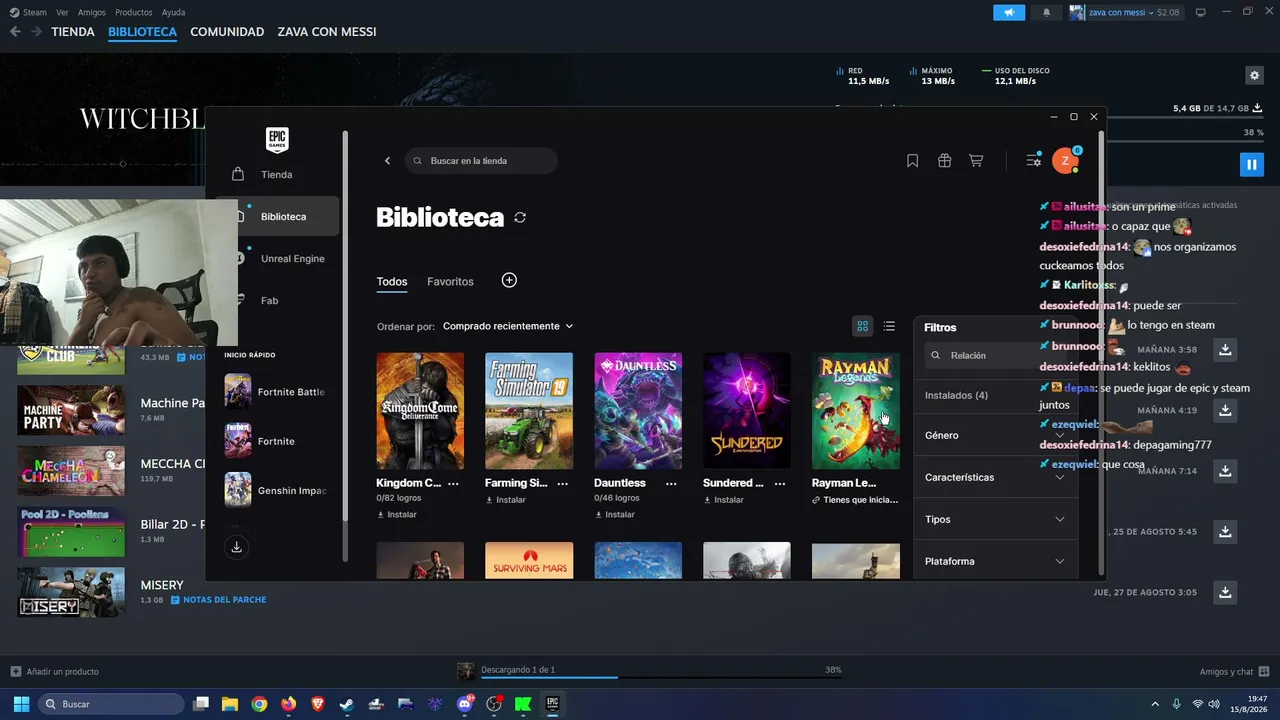Open Tienda in the Epic sidebar

277,175
